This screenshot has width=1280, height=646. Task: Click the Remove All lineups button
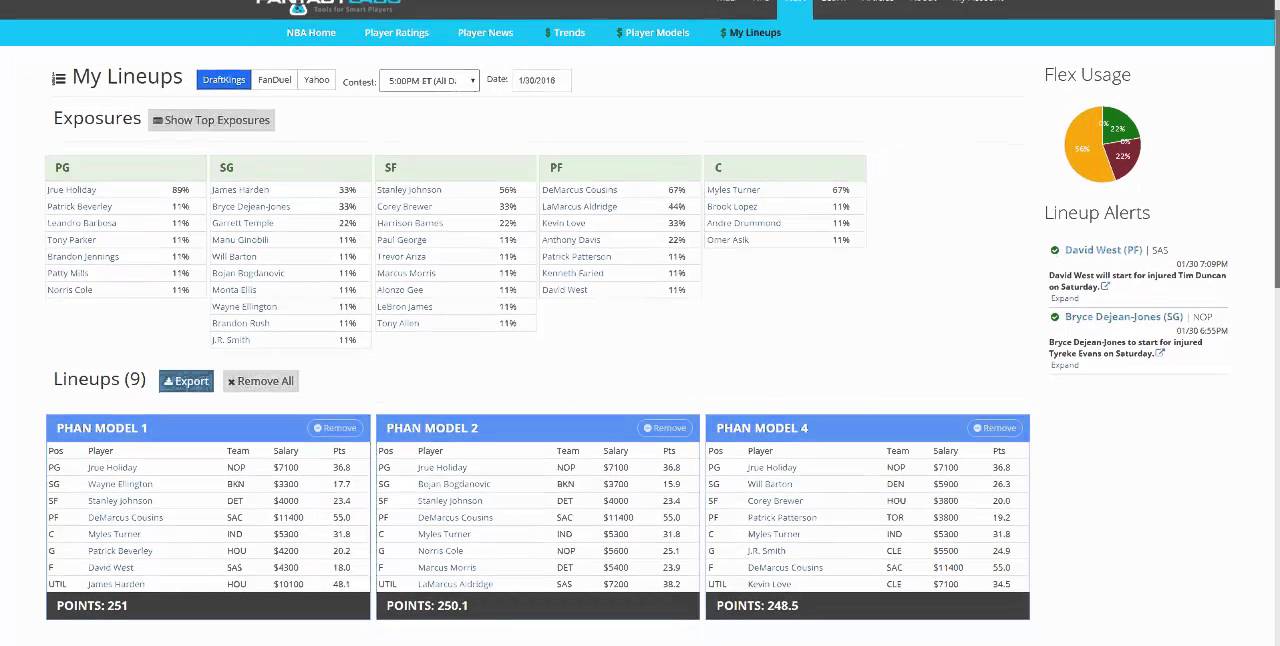click(260, 381)
